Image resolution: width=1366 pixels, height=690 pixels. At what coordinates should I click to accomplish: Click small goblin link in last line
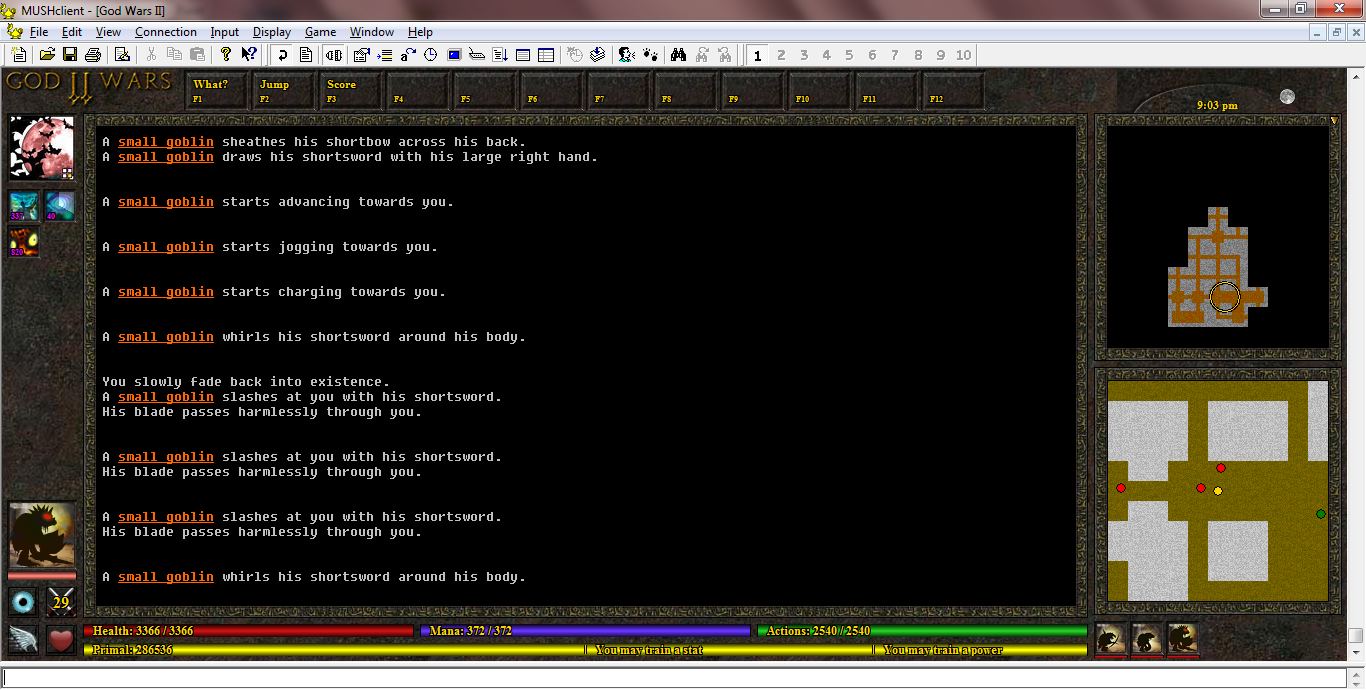click(x=166, y=577)
